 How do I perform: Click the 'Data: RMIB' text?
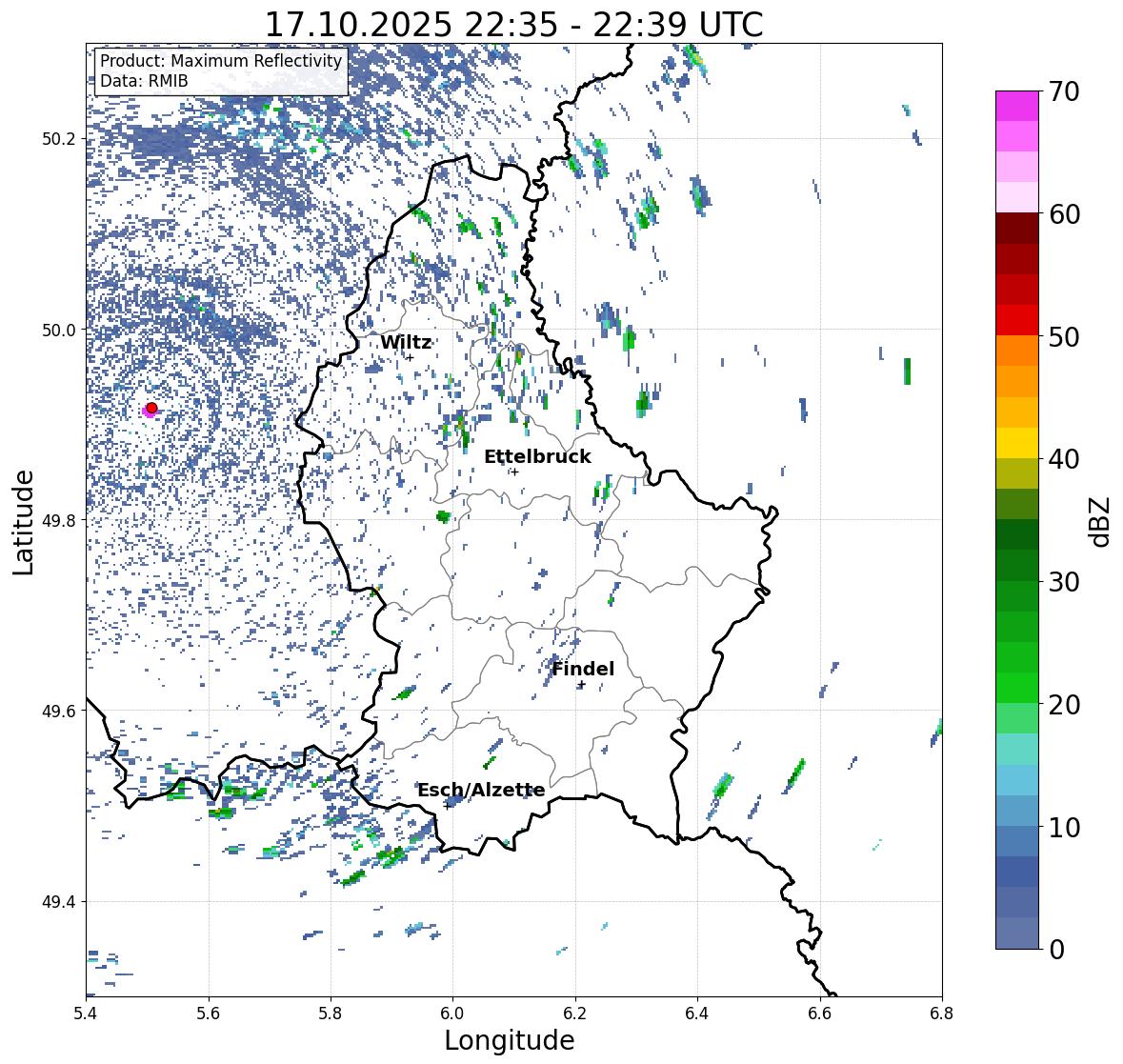point(144,81)
